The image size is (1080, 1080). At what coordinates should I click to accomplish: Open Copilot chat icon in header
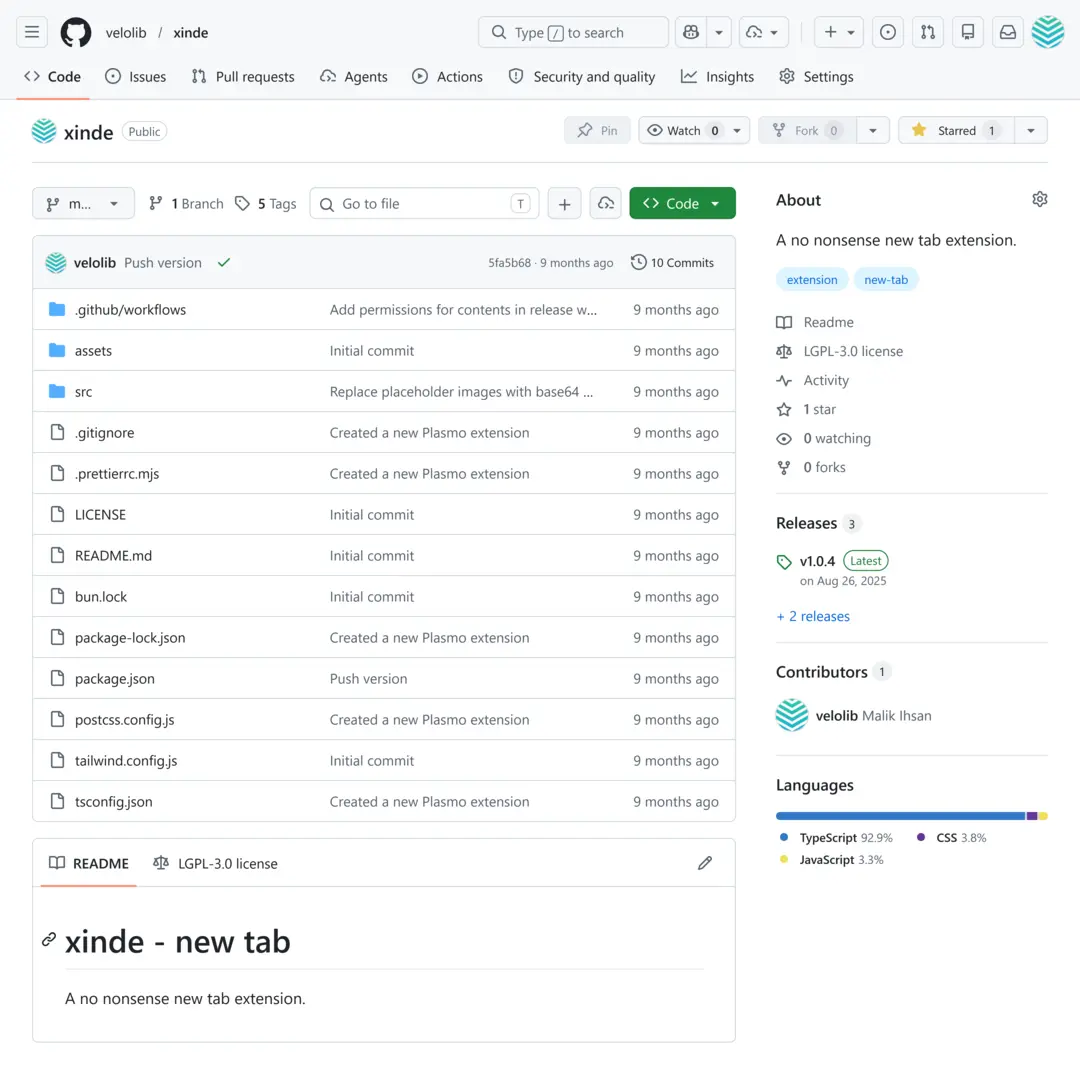click(x=691, y=32)
